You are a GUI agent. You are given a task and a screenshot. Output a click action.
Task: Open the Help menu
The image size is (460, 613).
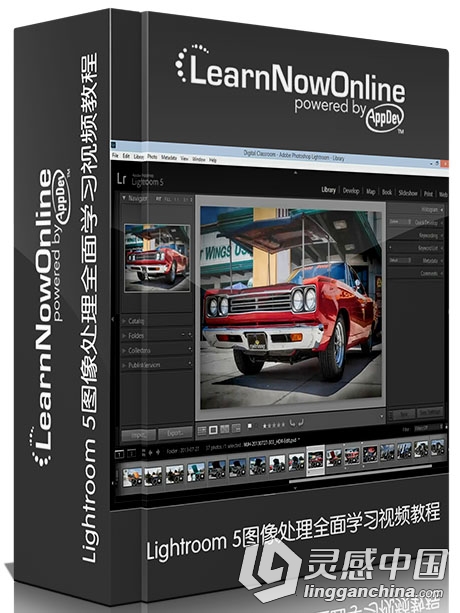[213, 160]
